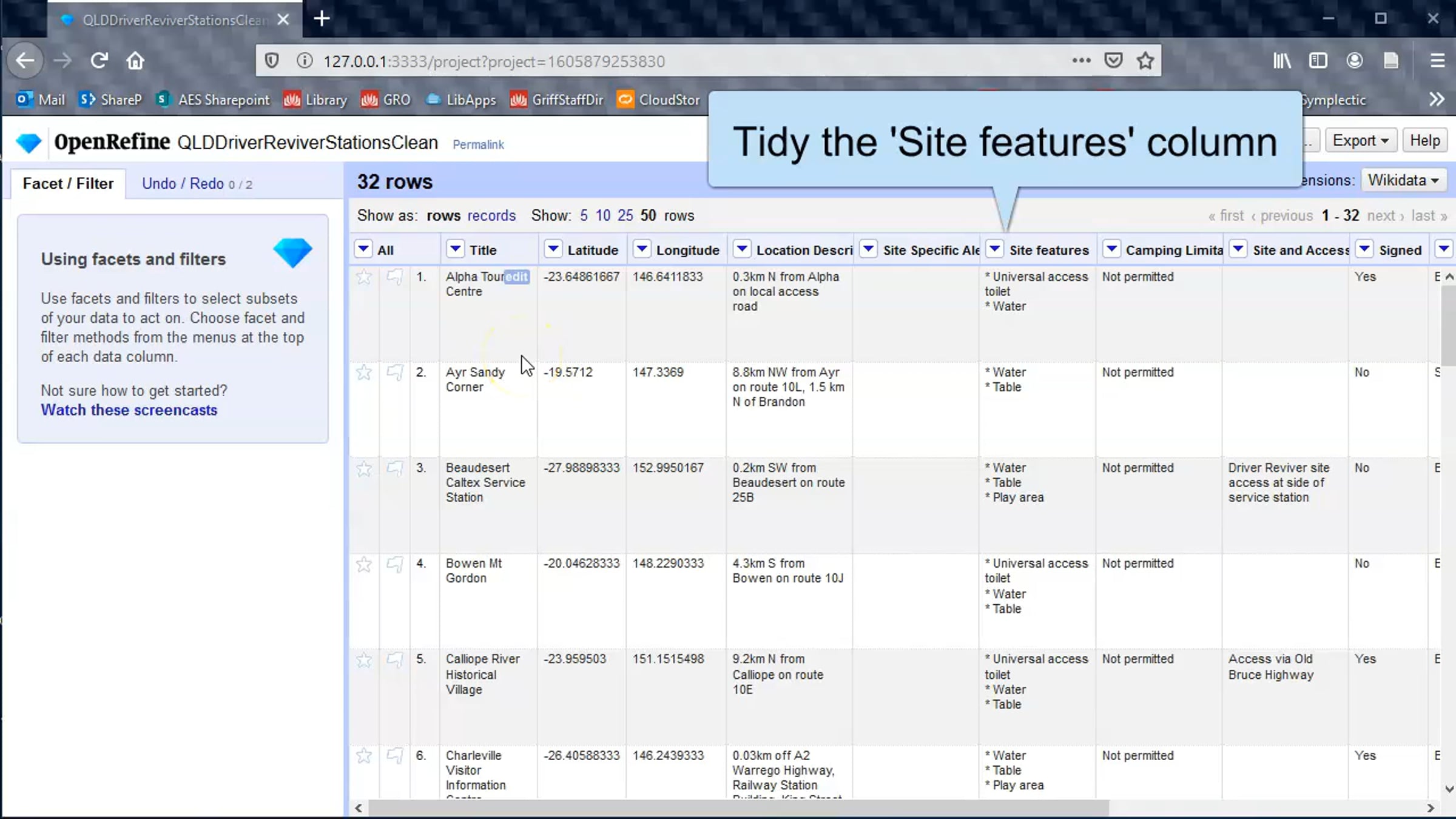The width and height of the screenshot is (1456, 819).
Task: Click the horizontal table scrollbar
Action: [738, 808]
